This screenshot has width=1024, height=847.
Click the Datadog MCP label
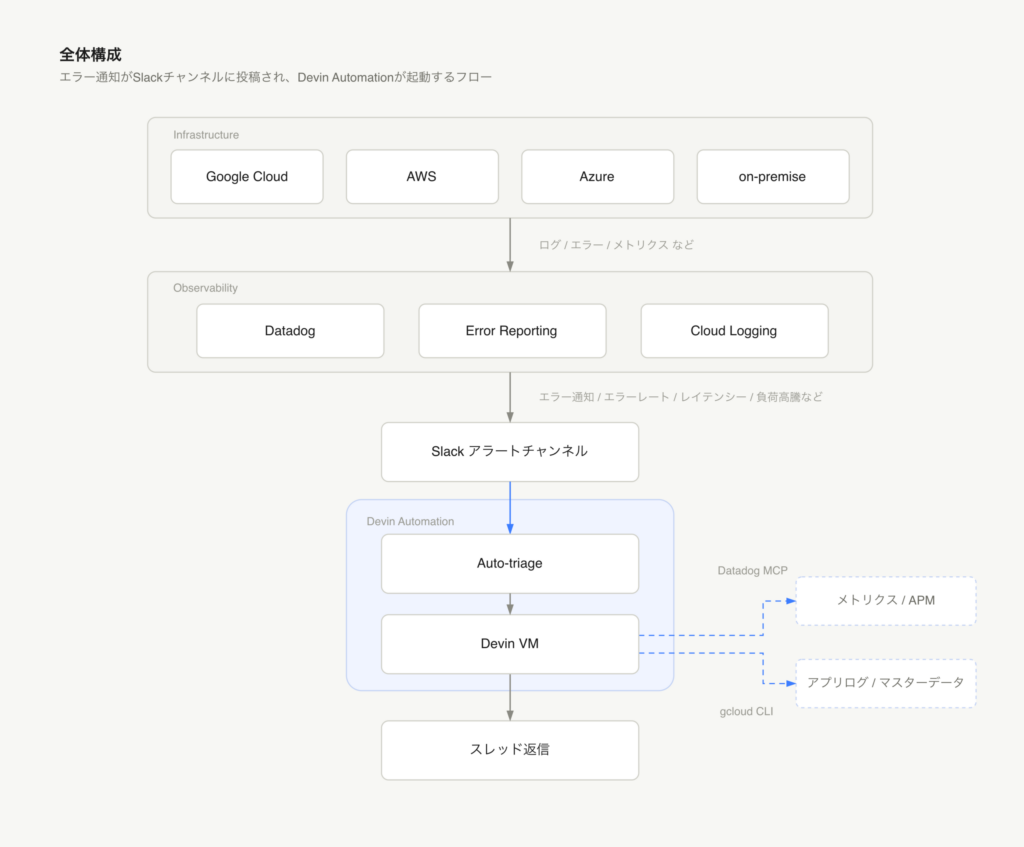pos(752,571)
